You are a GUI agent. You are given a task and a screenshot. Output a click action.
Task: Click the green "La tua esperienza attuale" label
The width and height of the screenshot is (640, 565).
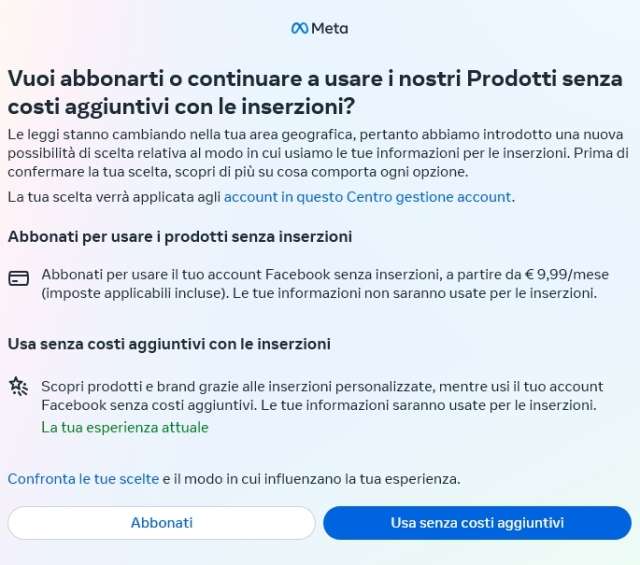pos(125,427)
